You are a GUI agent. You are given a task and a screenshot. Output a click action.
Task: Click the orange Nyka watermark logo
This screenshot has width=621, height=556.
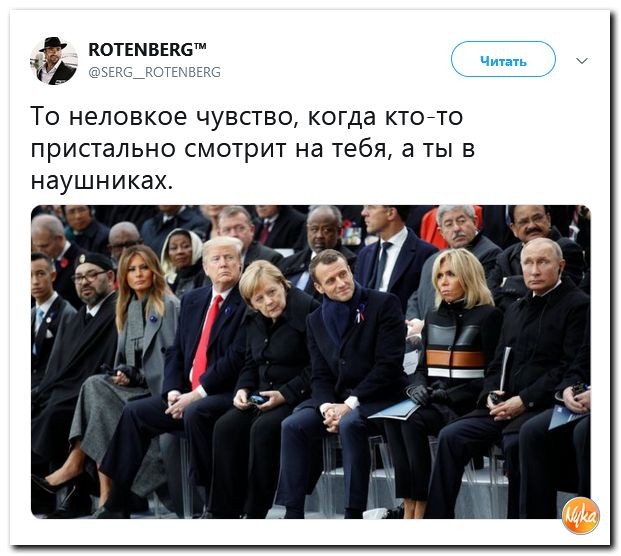click(580, 515)
